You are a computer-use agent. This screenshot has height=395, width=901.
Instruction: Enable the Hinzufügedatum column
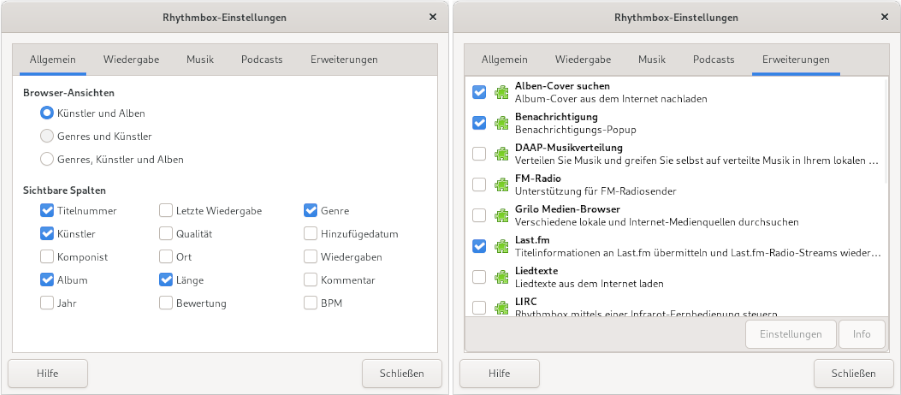[310, 234]
